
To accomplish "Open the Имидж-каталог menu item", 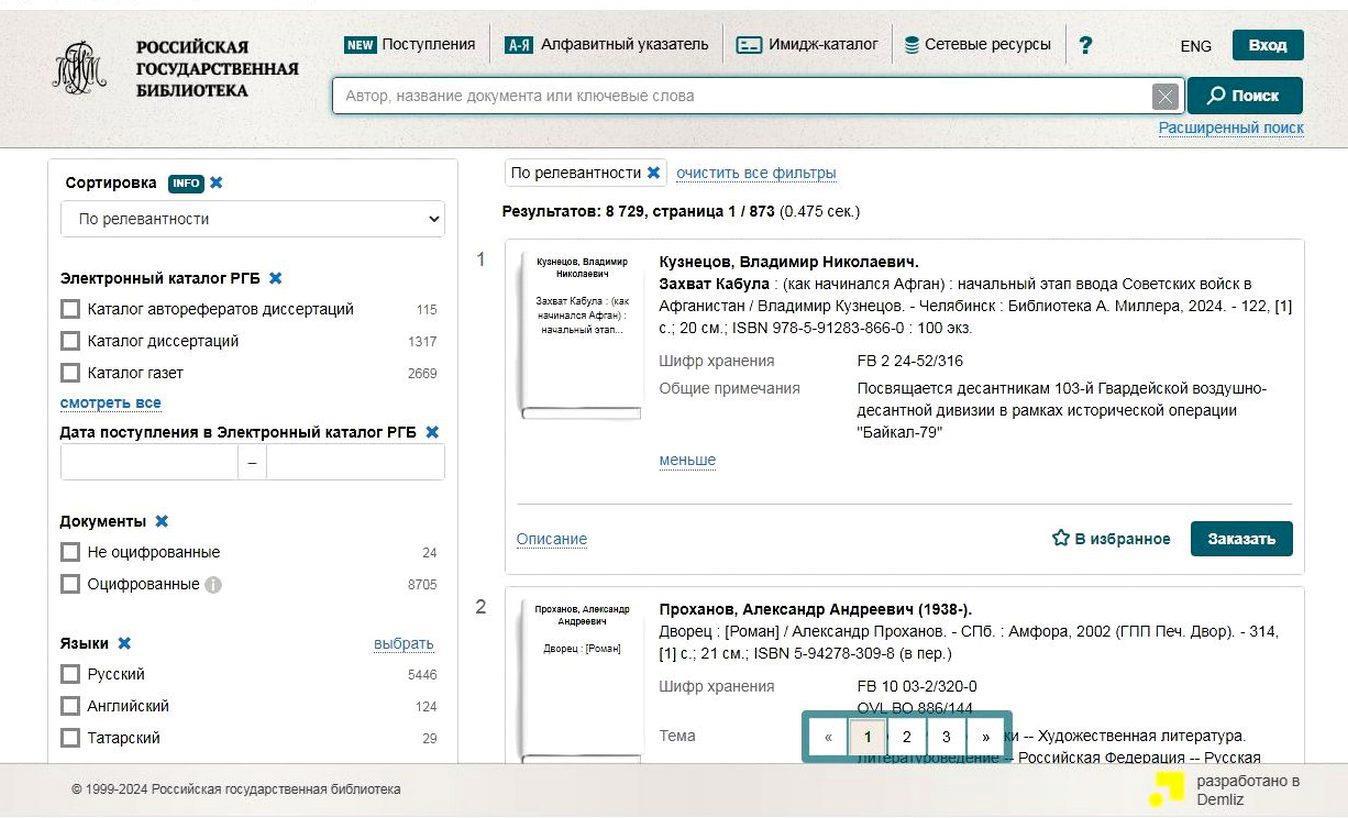I will coord(807,45).
